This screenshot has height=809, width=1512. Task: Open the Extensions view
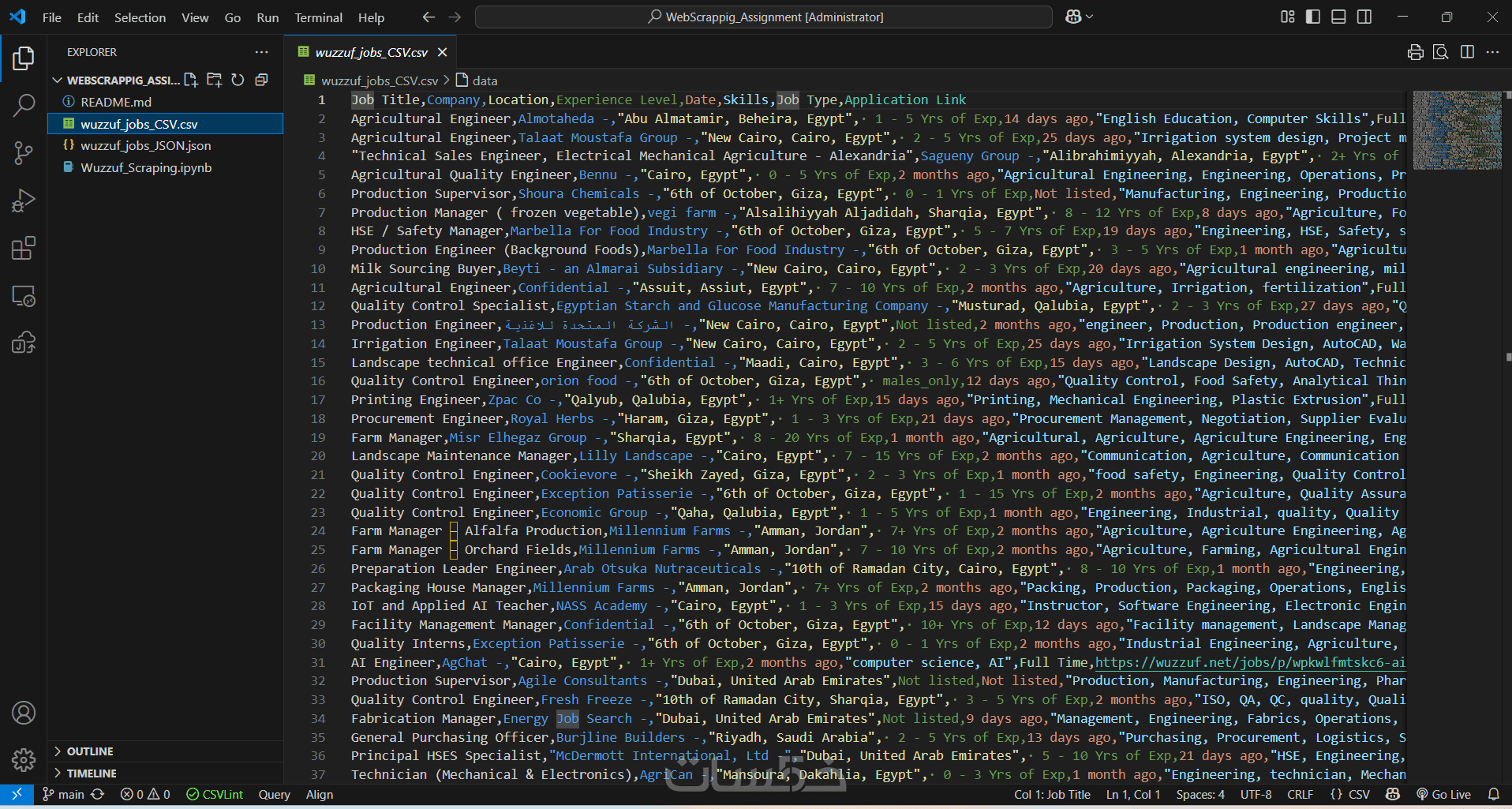[24, 248]
